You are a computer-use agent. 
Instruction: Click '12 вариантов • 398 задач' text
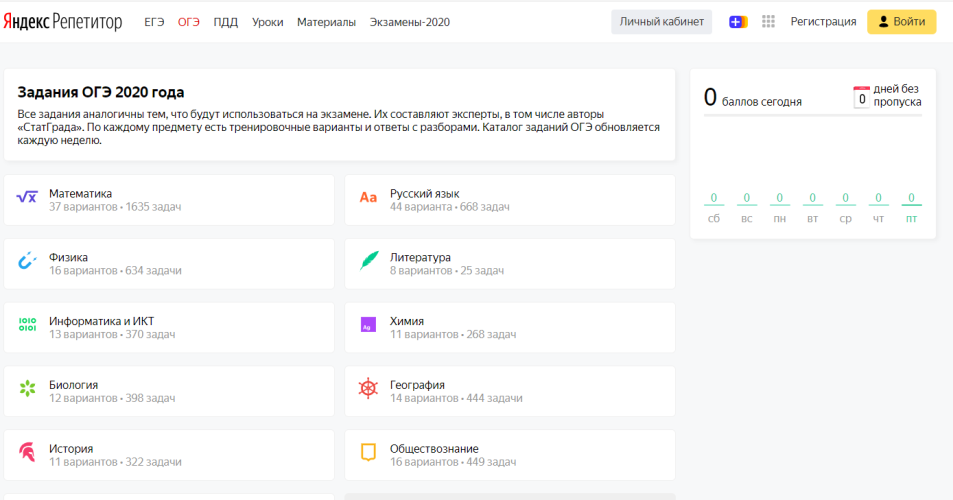point(112,399)
